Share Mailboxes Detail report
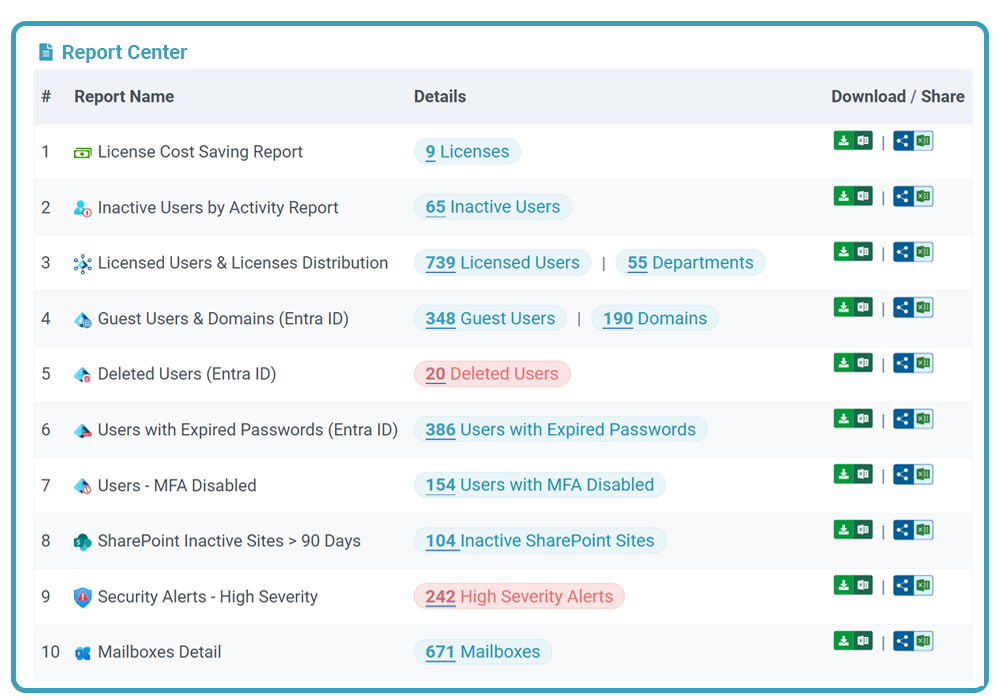Screen dimensions: 1000x700 [x=913, y=641]
